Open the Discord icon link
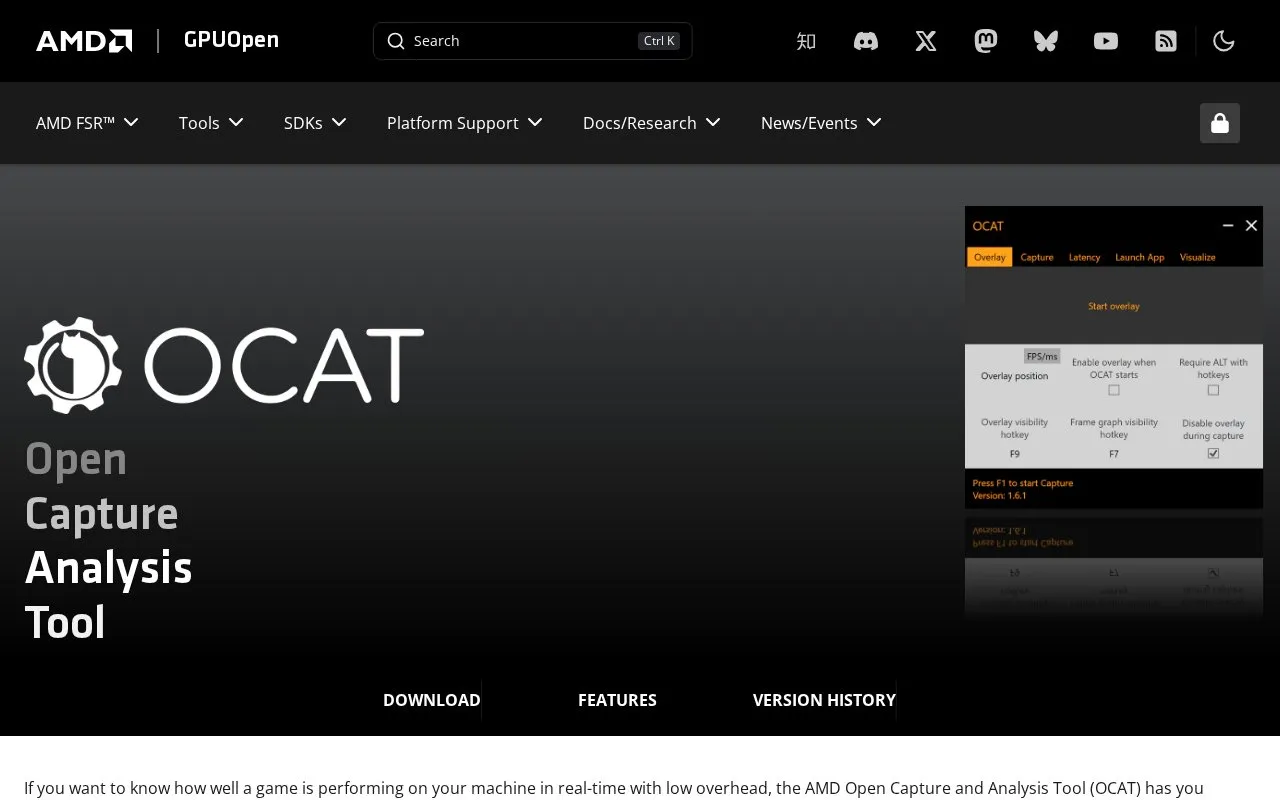Viewport: 1280px width, 800px height. 866,41
